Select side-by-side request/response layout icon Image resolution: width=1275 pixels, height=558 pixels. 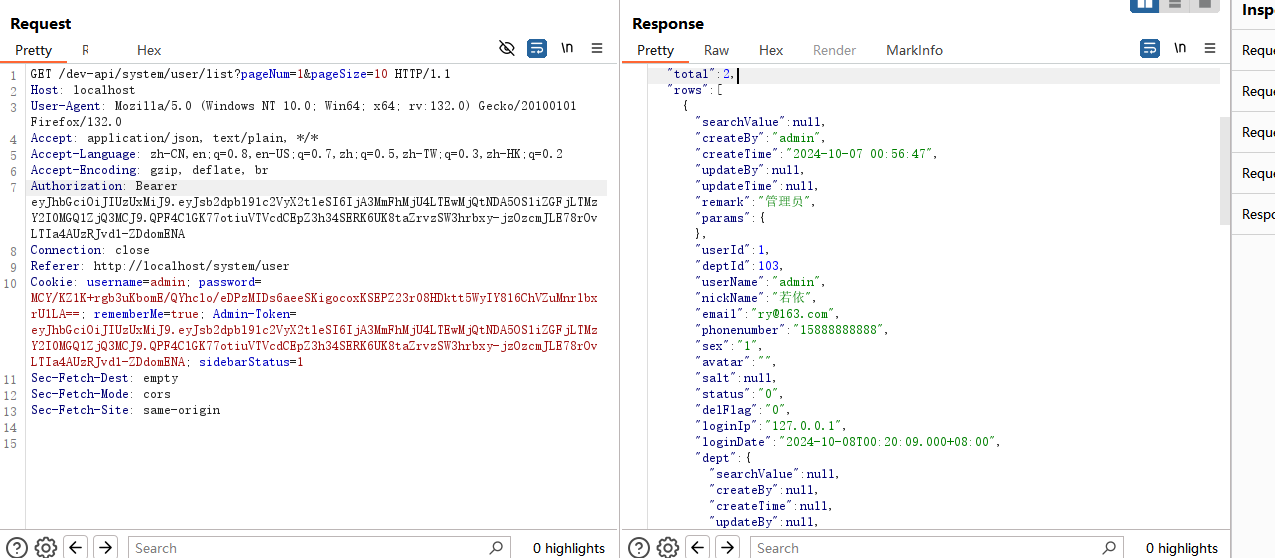click(1144, 4)
